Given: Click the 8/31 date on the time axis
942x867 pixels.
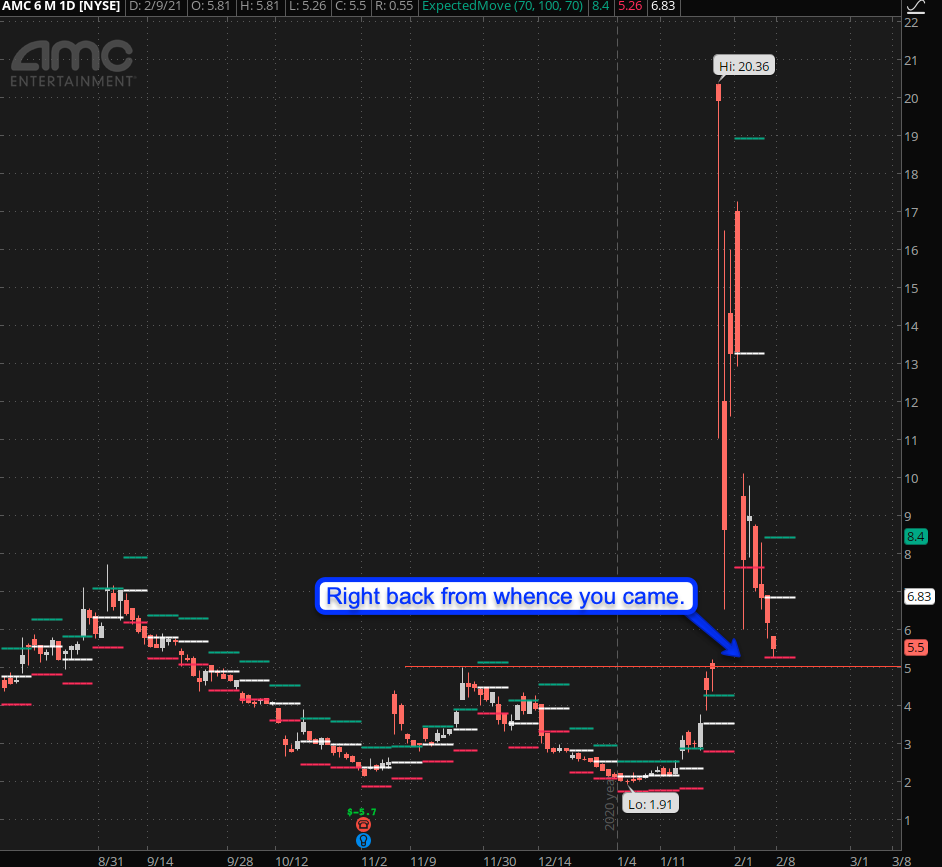Looking at the screenshot, I should [x=111, y=860].
